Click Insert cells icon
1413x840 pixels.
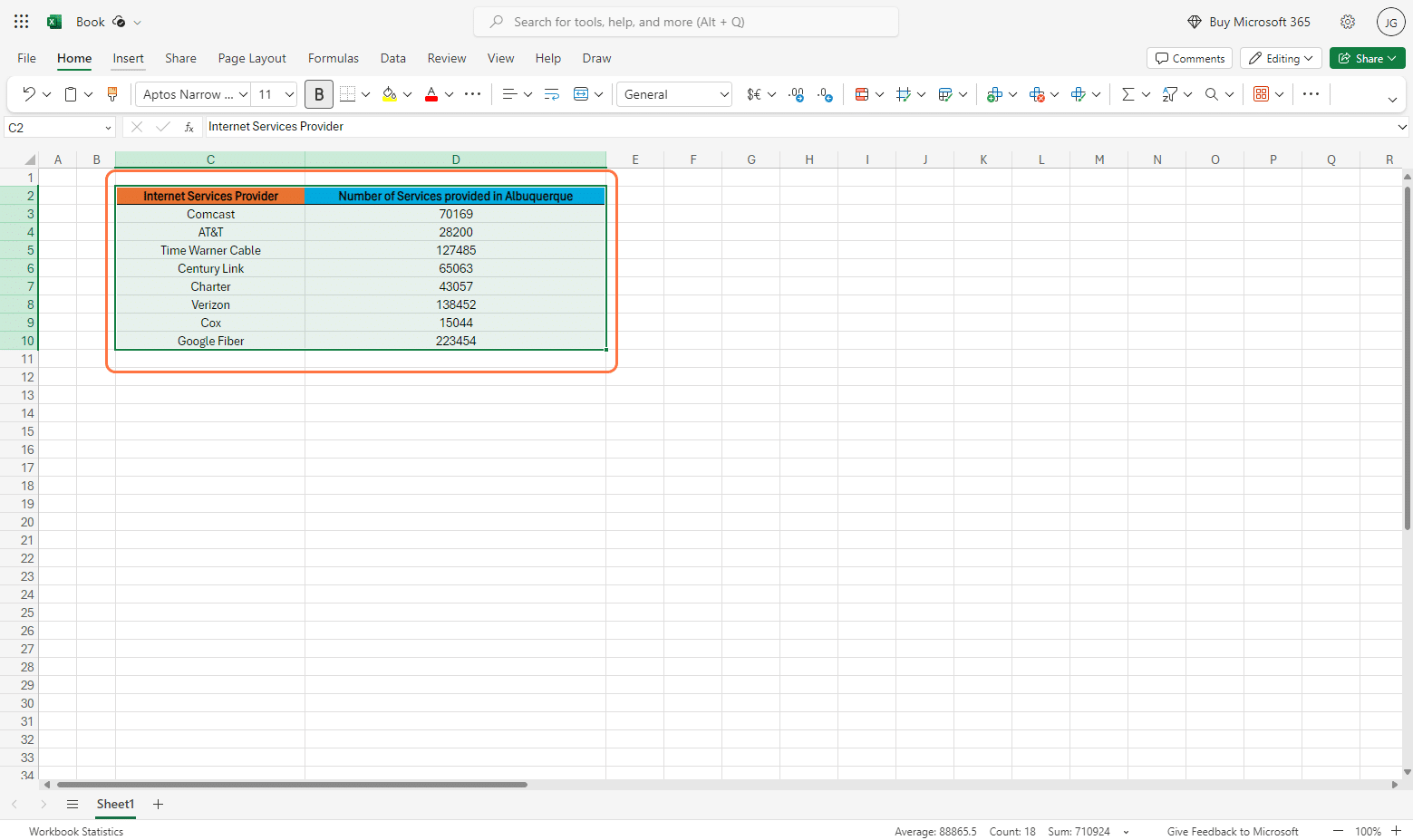pos(994,94)
